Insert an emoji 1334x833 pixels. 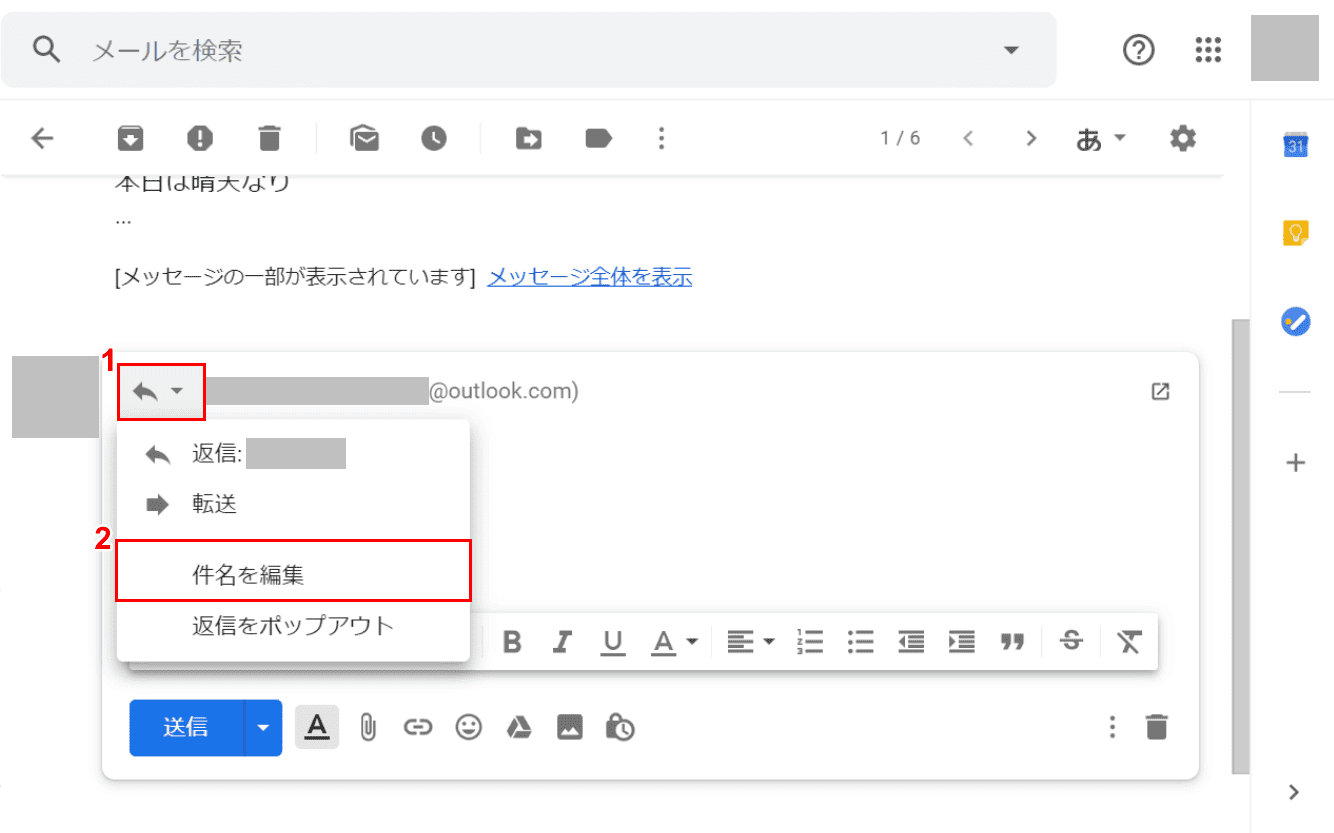click(468, 727)
